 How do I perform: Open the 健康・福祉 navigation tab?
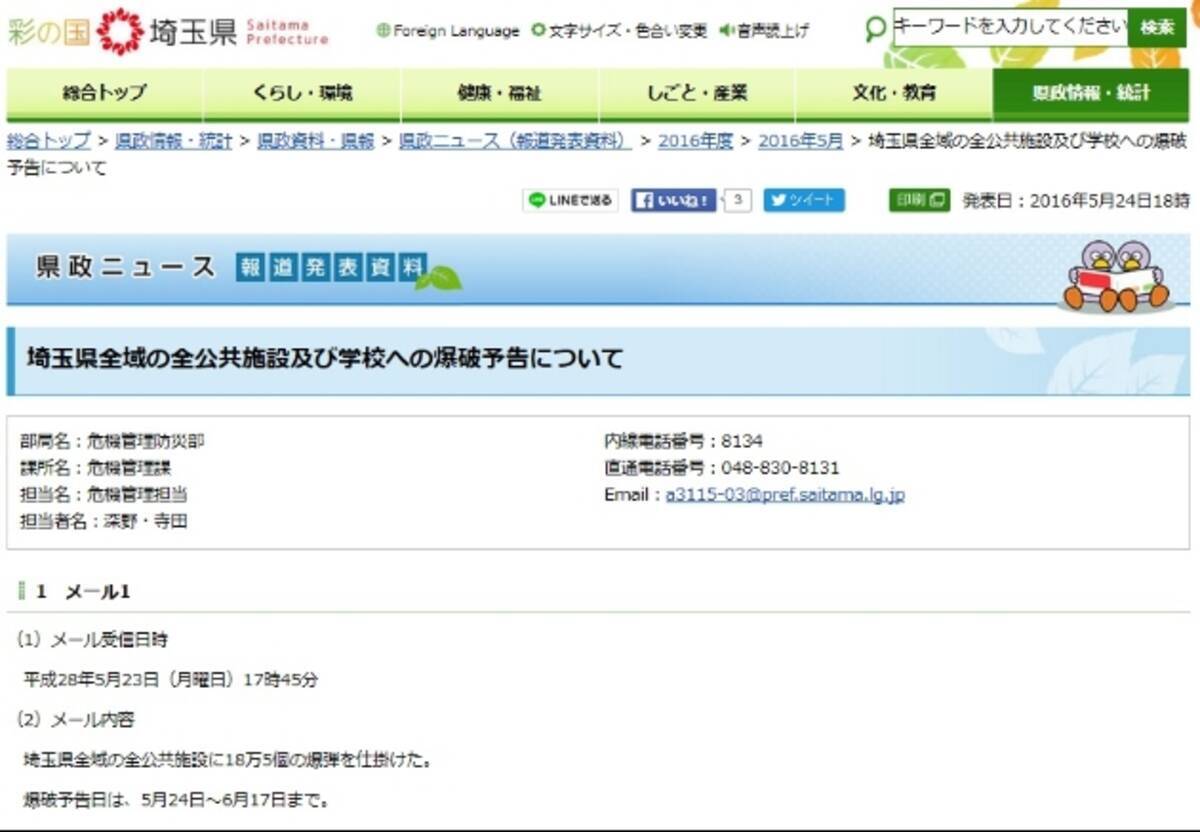(x=500, y=94)
